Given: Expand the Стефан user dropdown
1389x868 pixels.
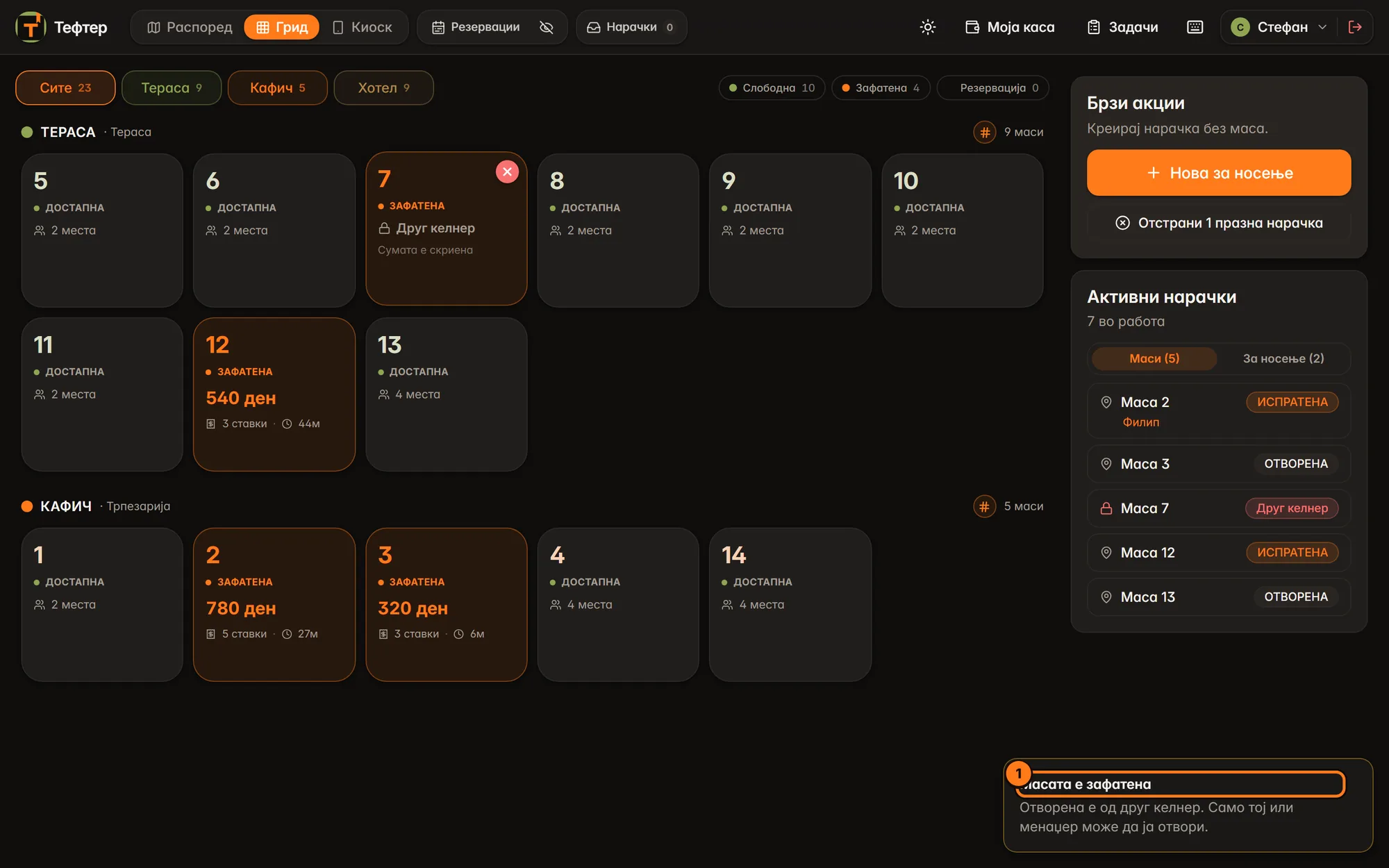Looking at the screenshot, I should tap(1279, 27).
